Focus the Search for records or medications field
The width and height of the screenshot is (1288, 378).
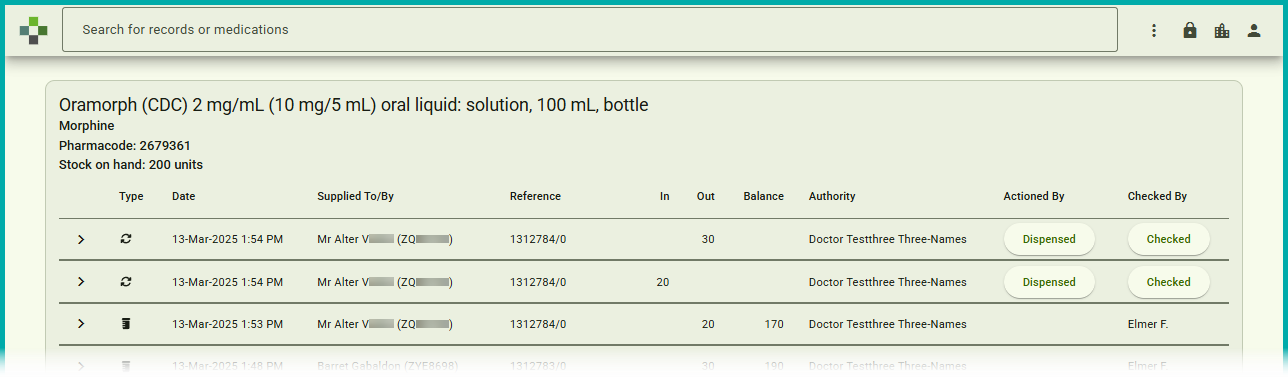(x=590, y=30)
